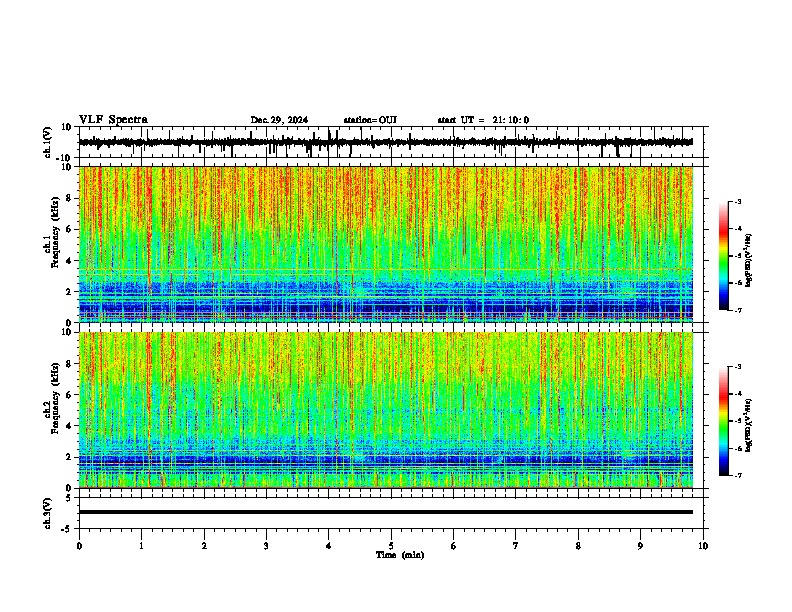This screenshot has width=792, height=612.
Task: Click the "Time (min)" x-axis label
Action: point(400,555)
